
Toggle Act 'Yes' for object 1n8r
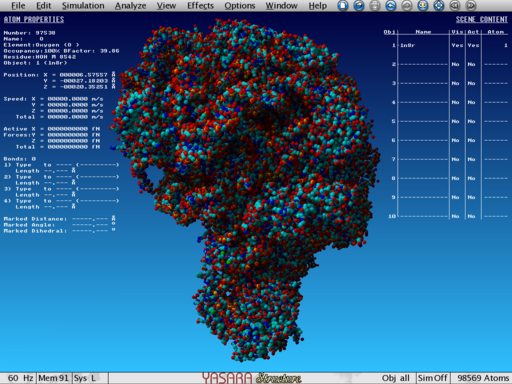tap(473, 45)
